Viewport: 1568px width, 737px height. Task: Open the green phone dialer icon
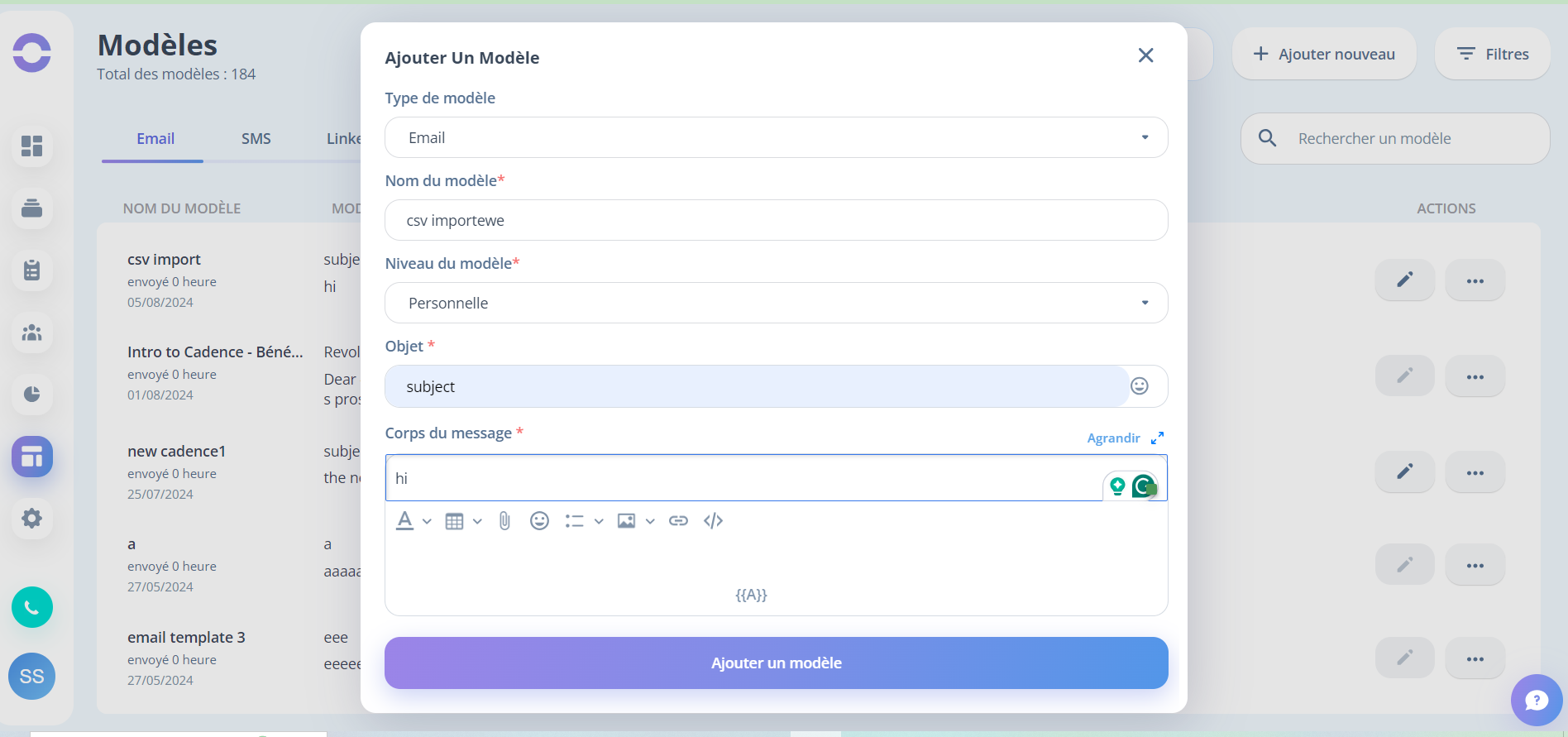coord(32,607)
